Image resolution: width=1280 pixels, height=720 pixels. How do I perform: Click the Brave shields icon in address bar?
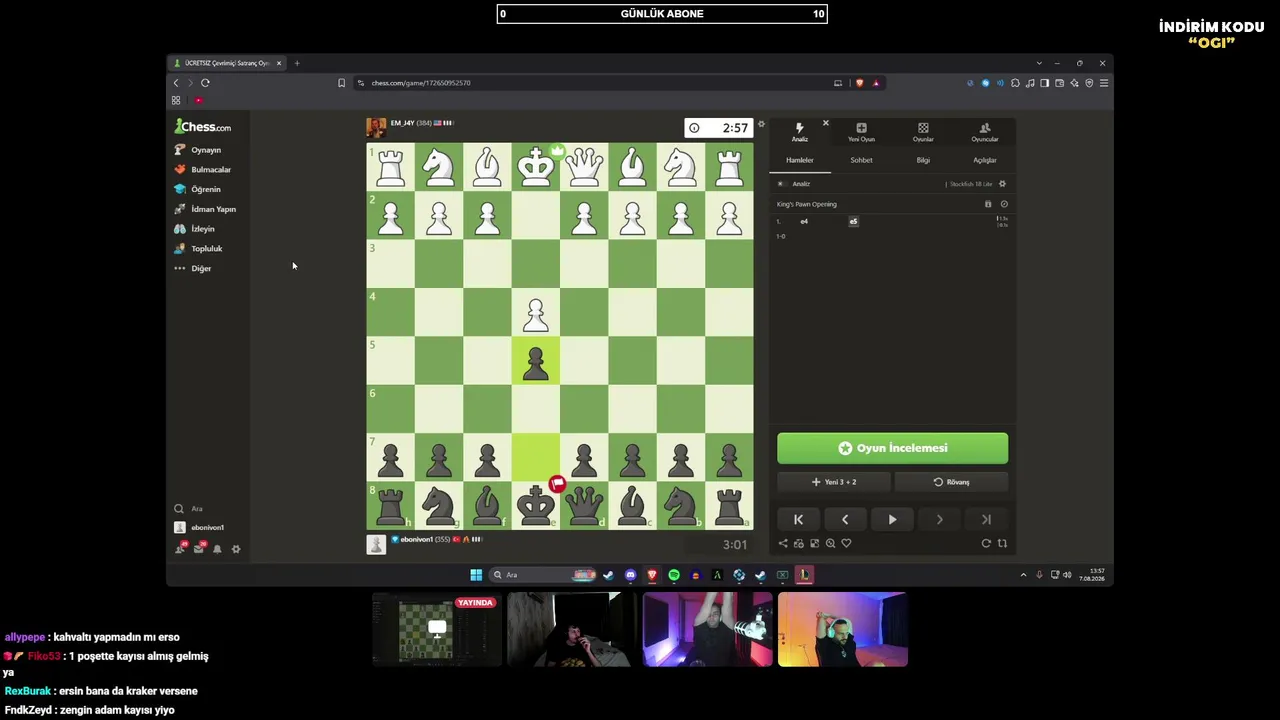[x=859, y=83]
